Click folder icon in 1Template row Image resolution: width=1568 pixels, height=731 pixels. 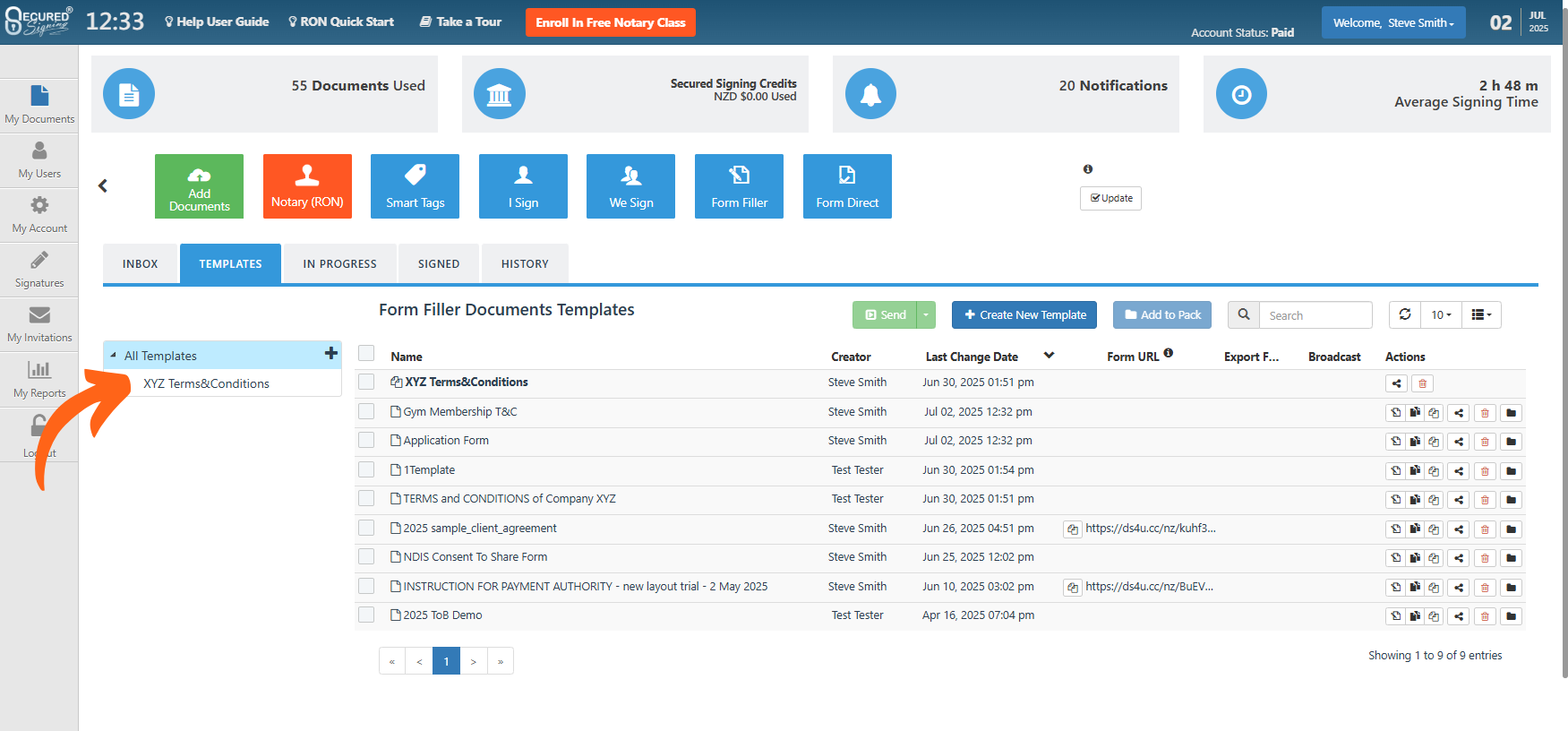click(x=1511, y=471)
